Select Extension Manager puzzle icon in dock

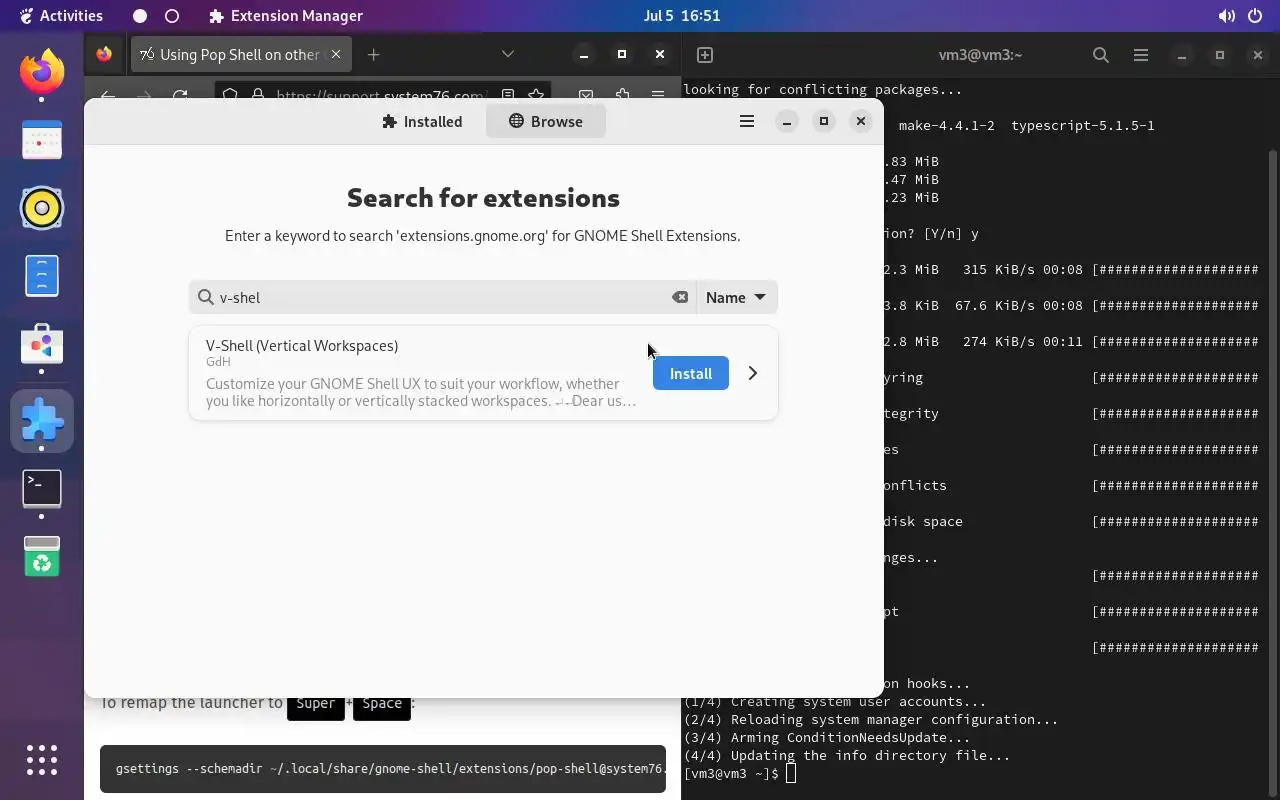pyautogui.click(x=42, y=421)
